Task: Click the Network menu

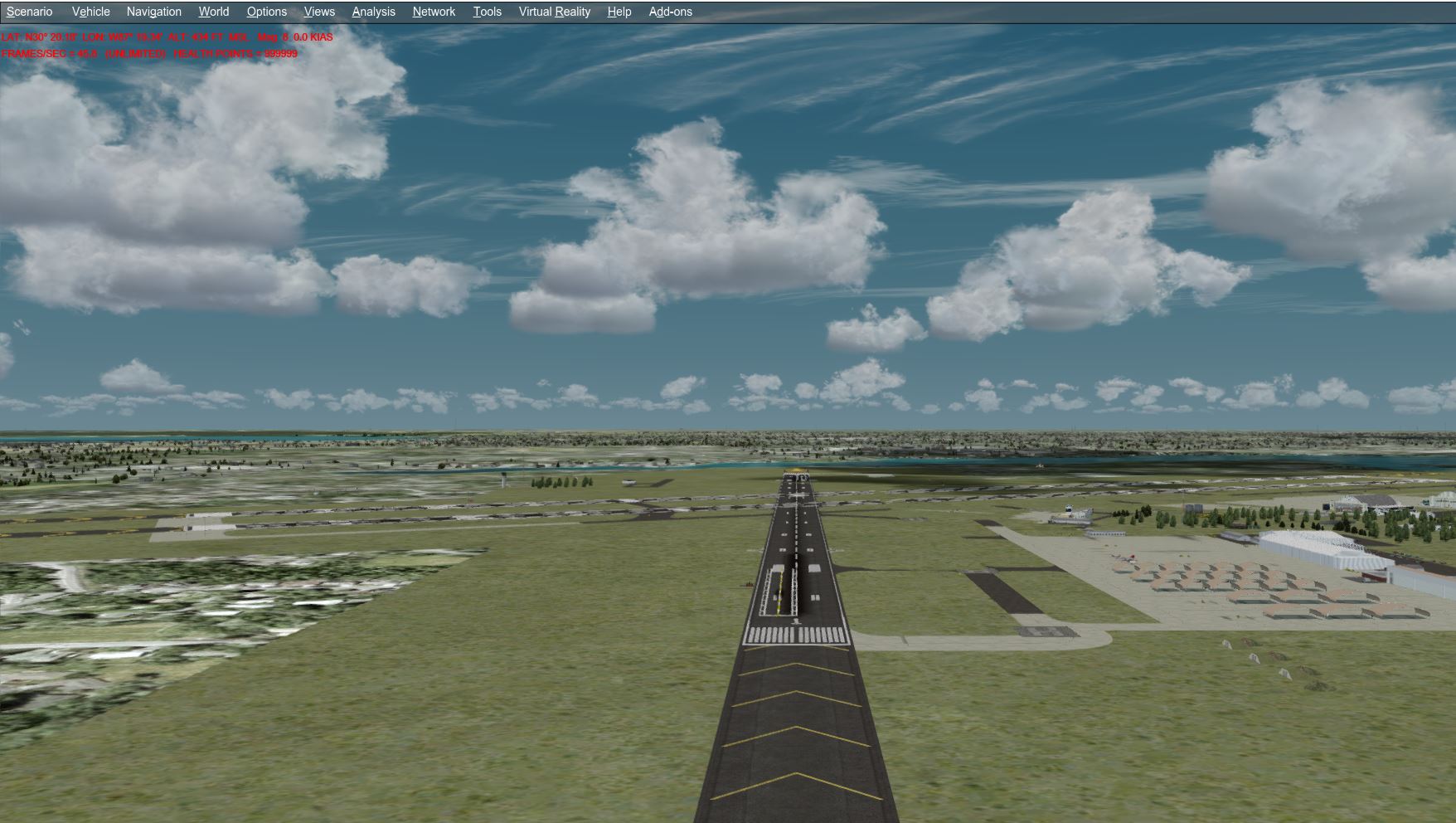Action: pos(434,12)
